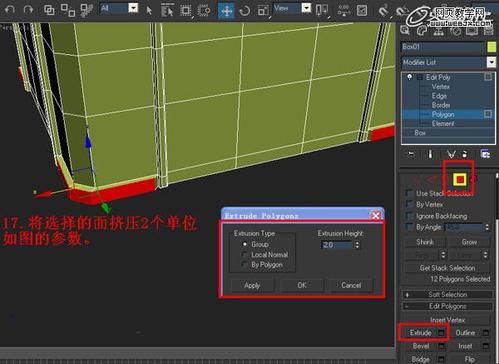Open the Motion panel tab

[x=455, y=31]
